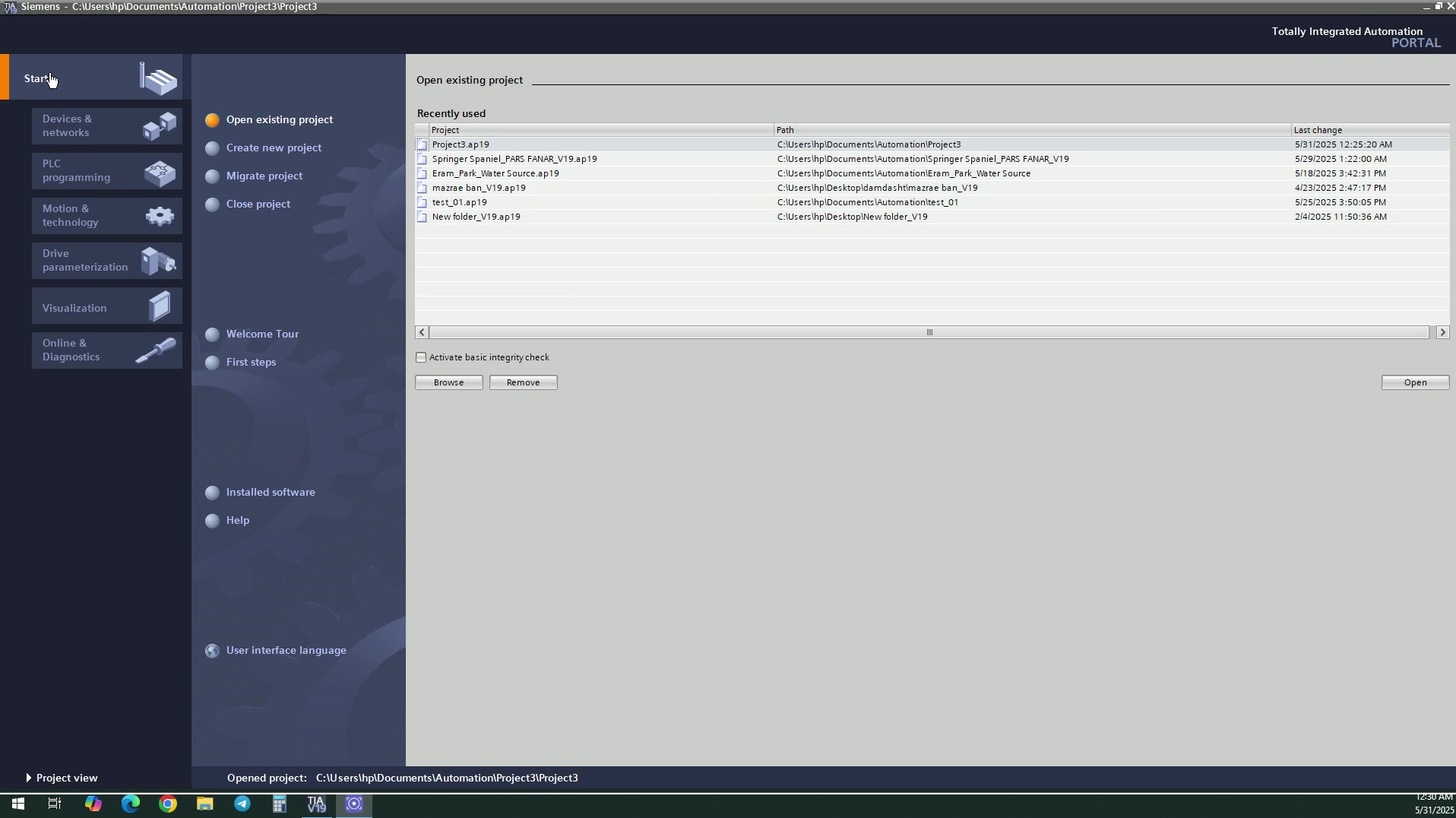This screenshot has height=818, width=1456.
Task: Click the date 2/4/2025 11:50:36 AM
Action: (x=1341, y=217)
